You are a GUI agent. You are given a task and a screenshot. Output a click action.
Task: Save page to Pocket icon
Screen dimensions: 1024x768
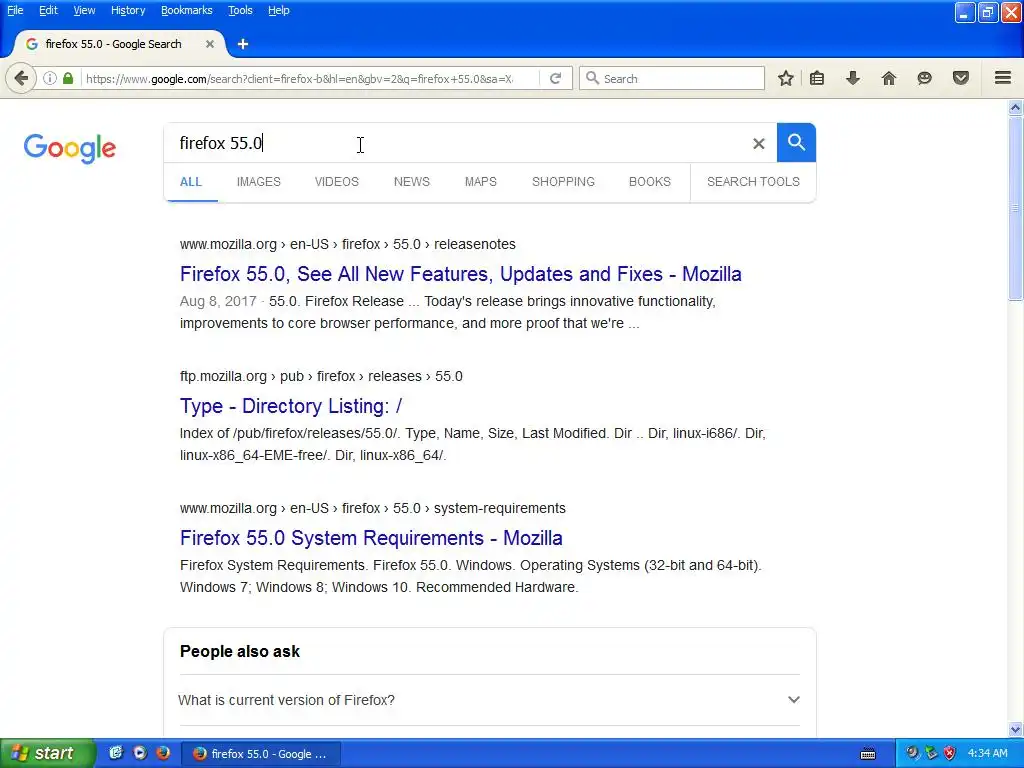click(961, 78)
